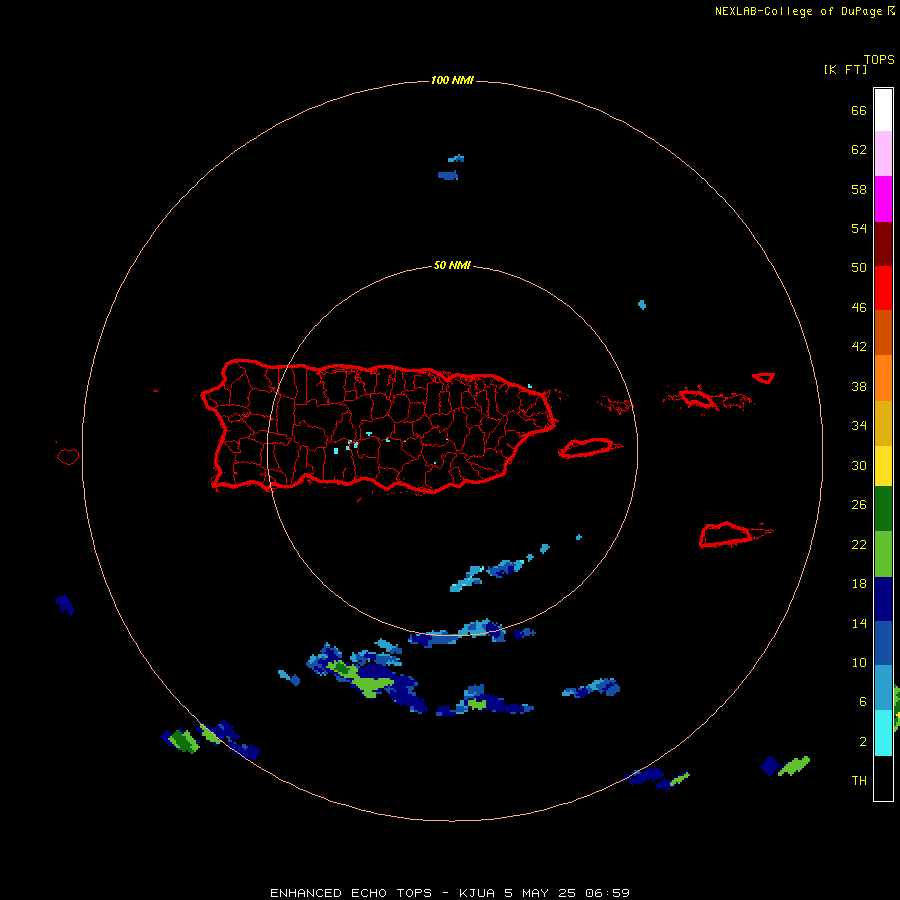Click the KJUA station identifier
Image resolution: width=900 pixels, height=900 pixels.
477,893
